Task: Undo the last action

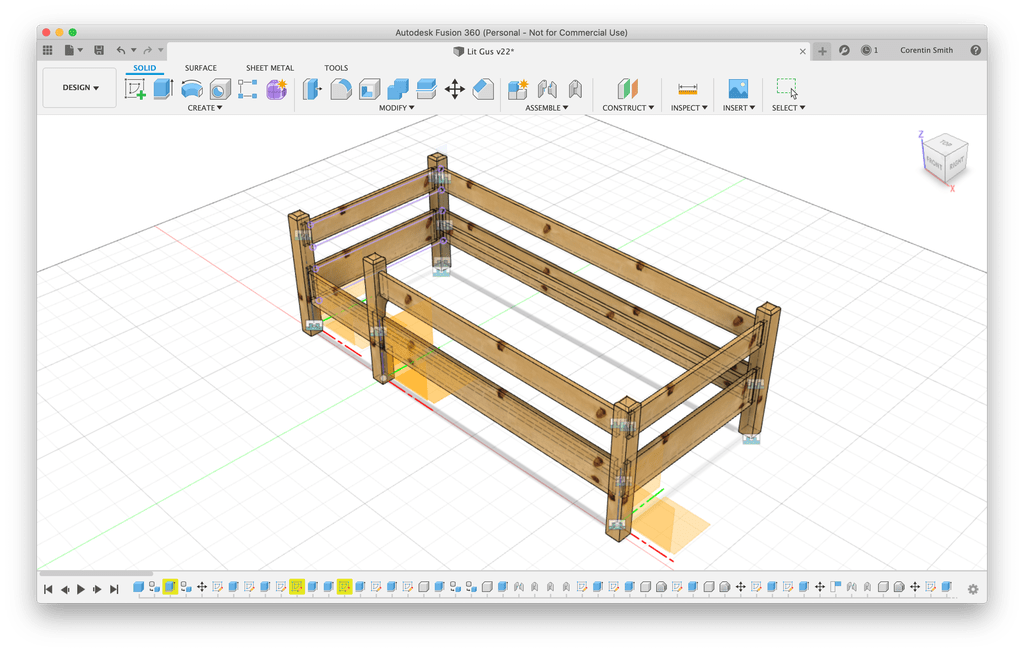Action: [121, 50]
